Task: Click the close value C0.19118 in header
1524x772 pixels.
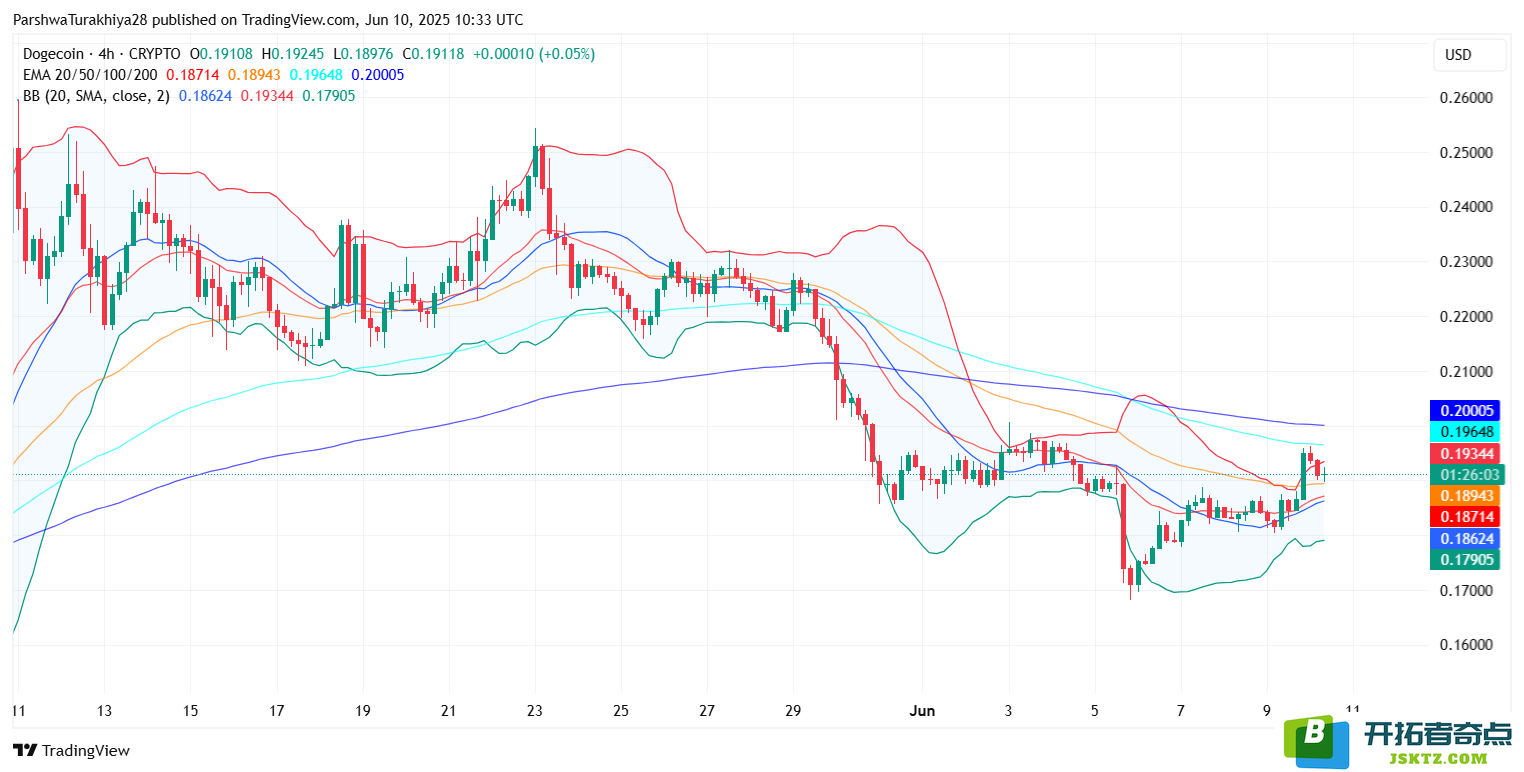Action: coord(433,54)
